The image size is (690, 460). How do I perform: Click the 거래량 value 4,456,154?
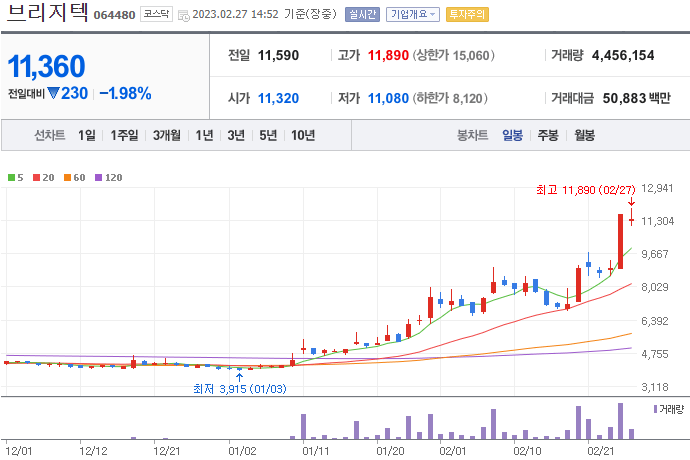point(623,55)
